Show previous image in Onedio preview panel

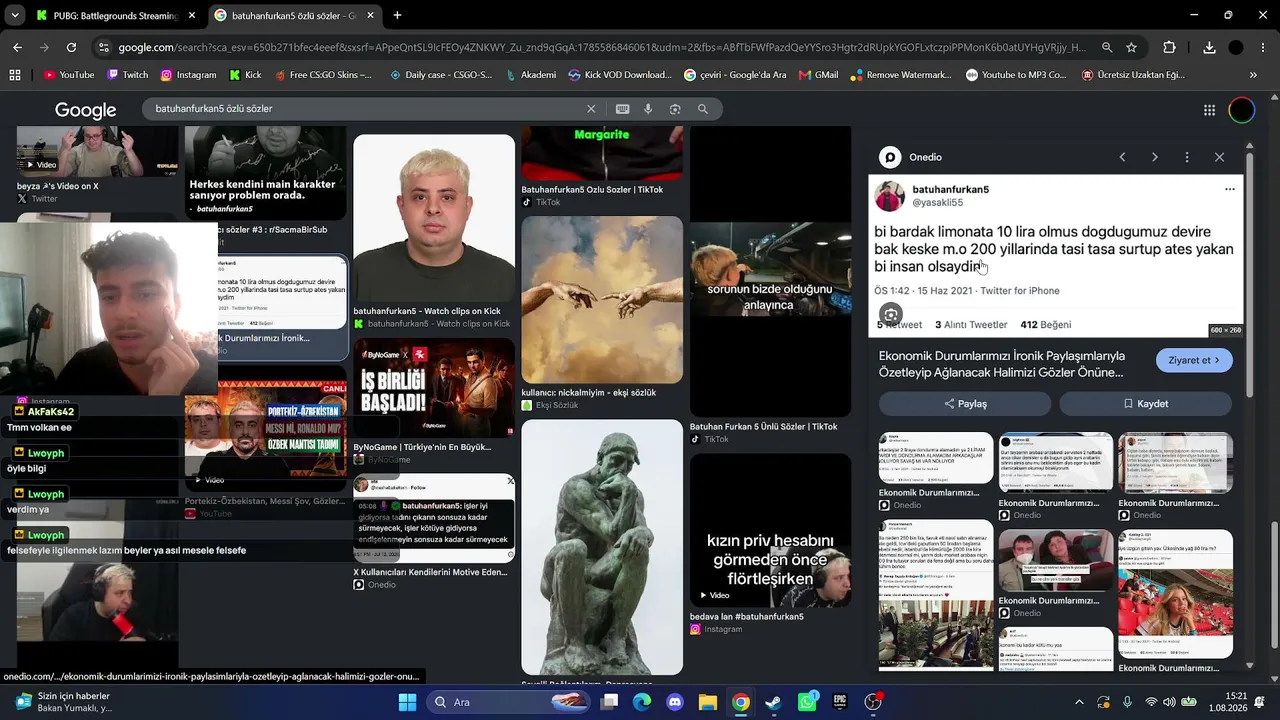coord(1122,157)
